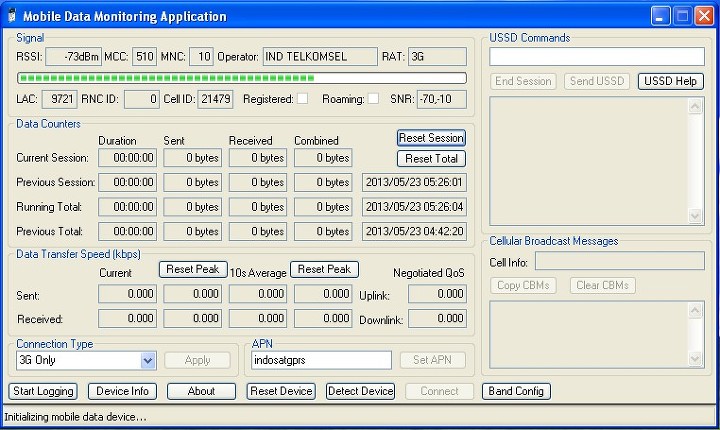
Task: Click the Cellular Broadcast scrollbar up arrow
Action: click(695, 311)
